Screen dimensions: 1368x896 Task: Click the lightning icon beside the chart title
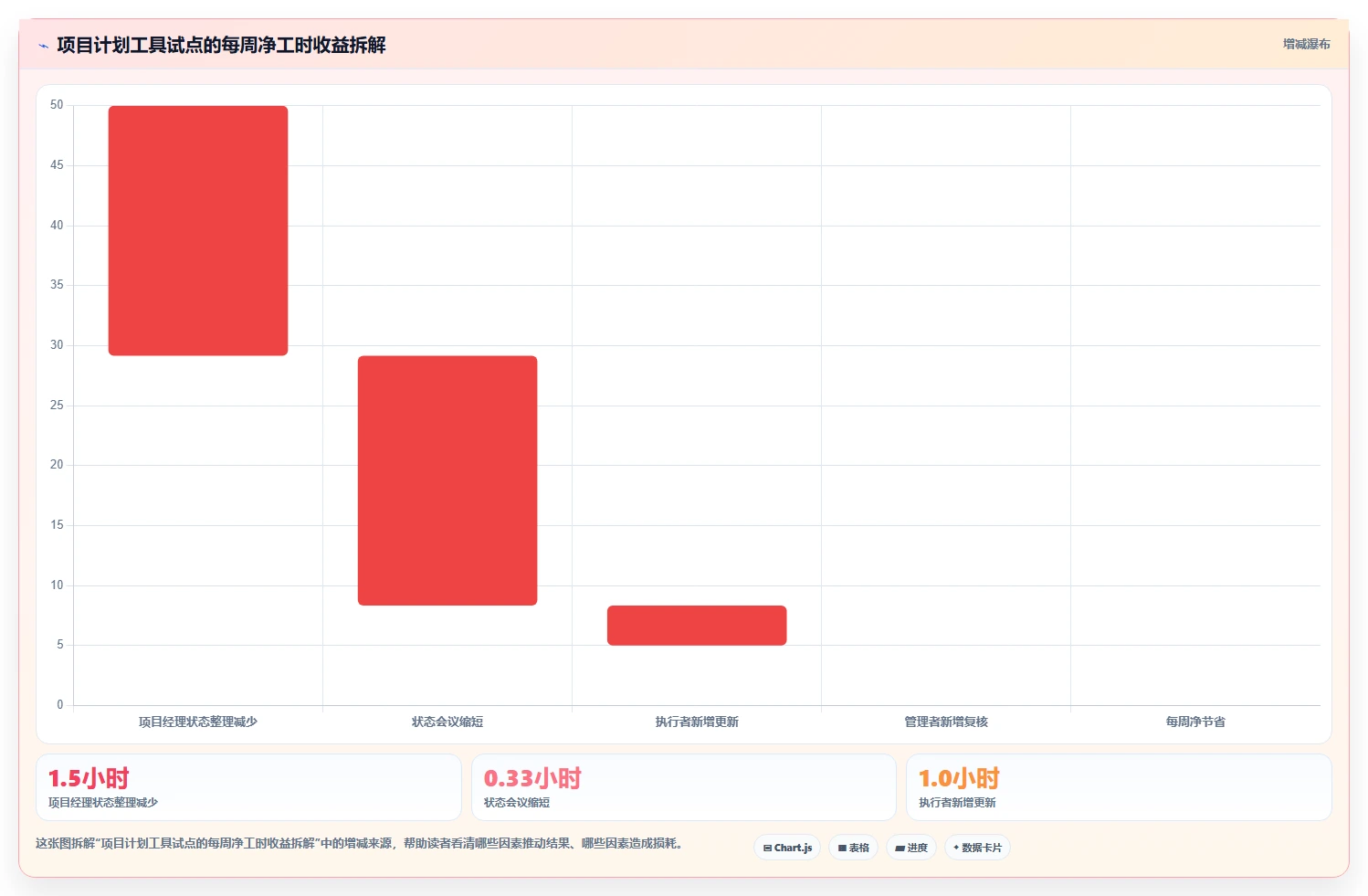(43, 46)
